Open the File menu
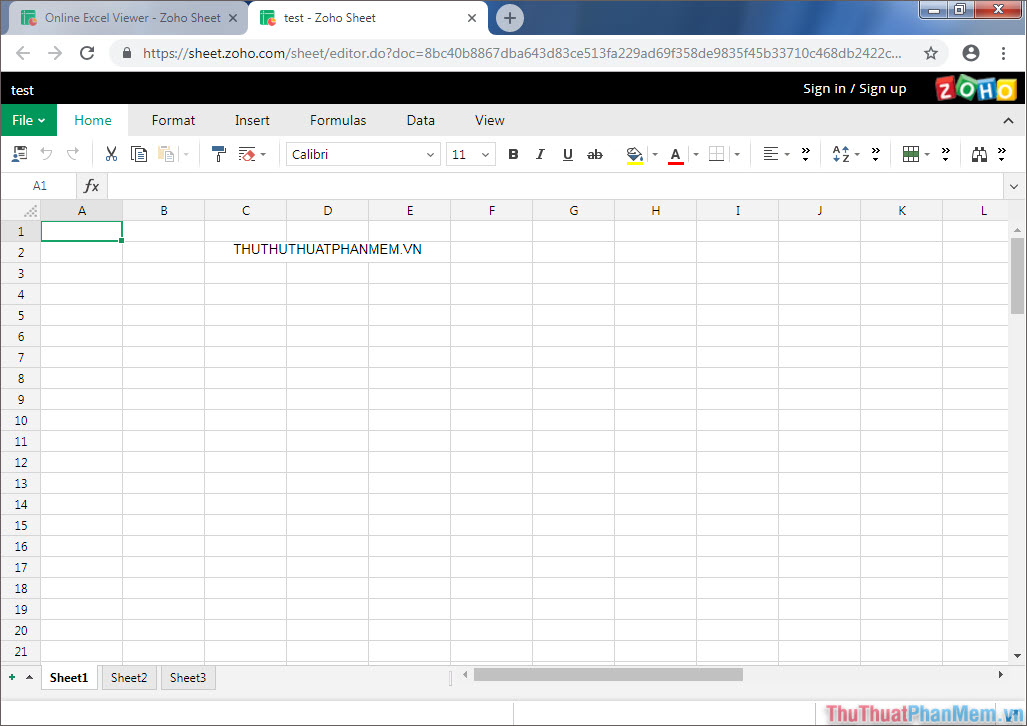Viewport: 1027px width, 726px height. pyautogui.click(x=29, y=120)
